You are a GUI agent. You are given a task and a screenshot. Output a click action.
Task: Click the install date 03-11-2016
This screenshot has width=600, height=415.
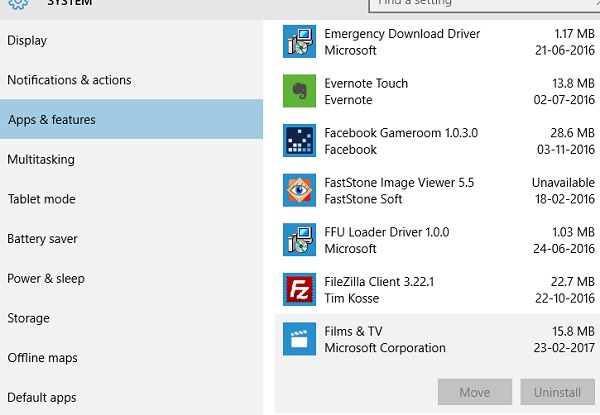coord(566,150)
